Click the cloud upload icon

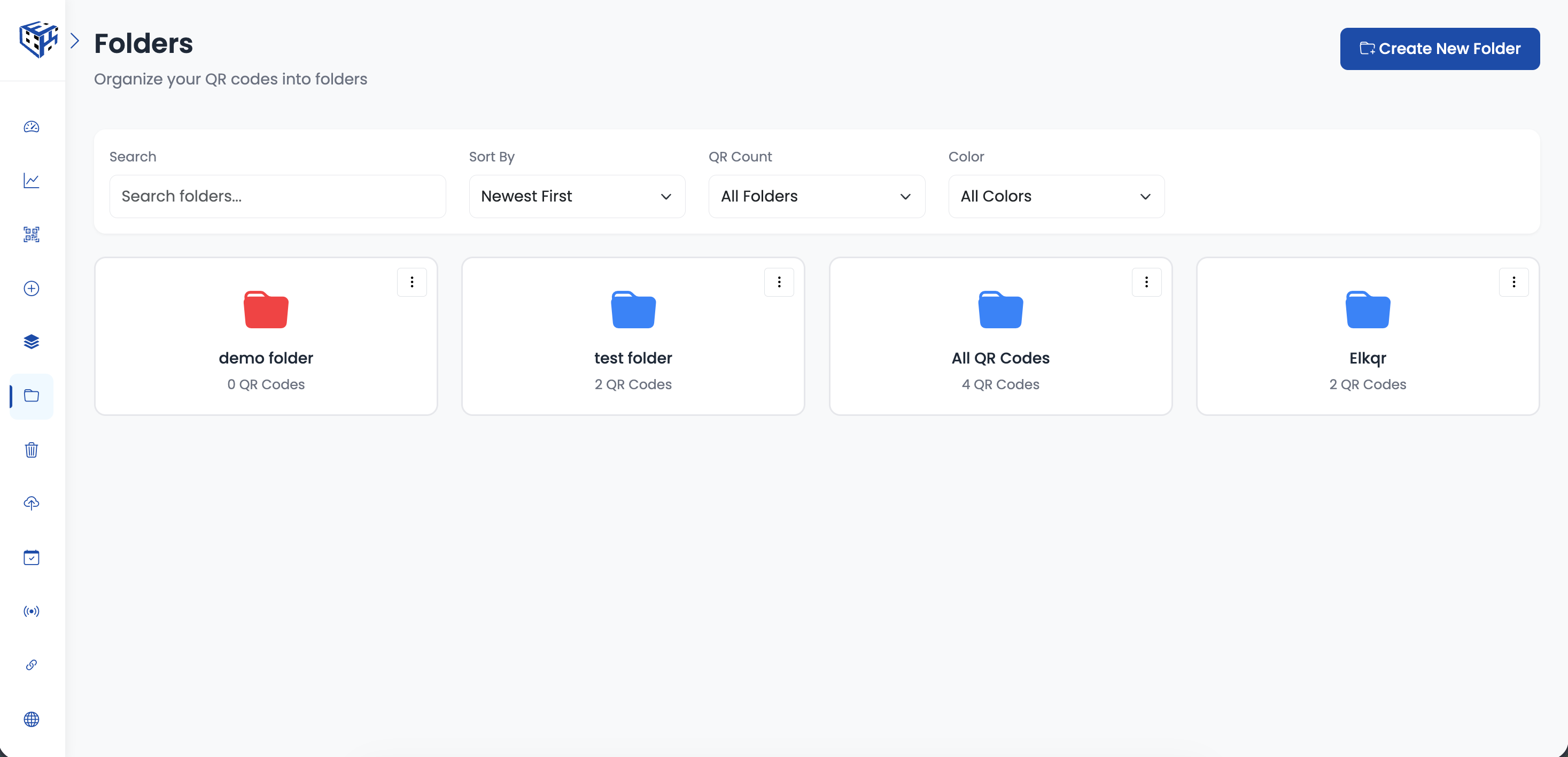31,503
